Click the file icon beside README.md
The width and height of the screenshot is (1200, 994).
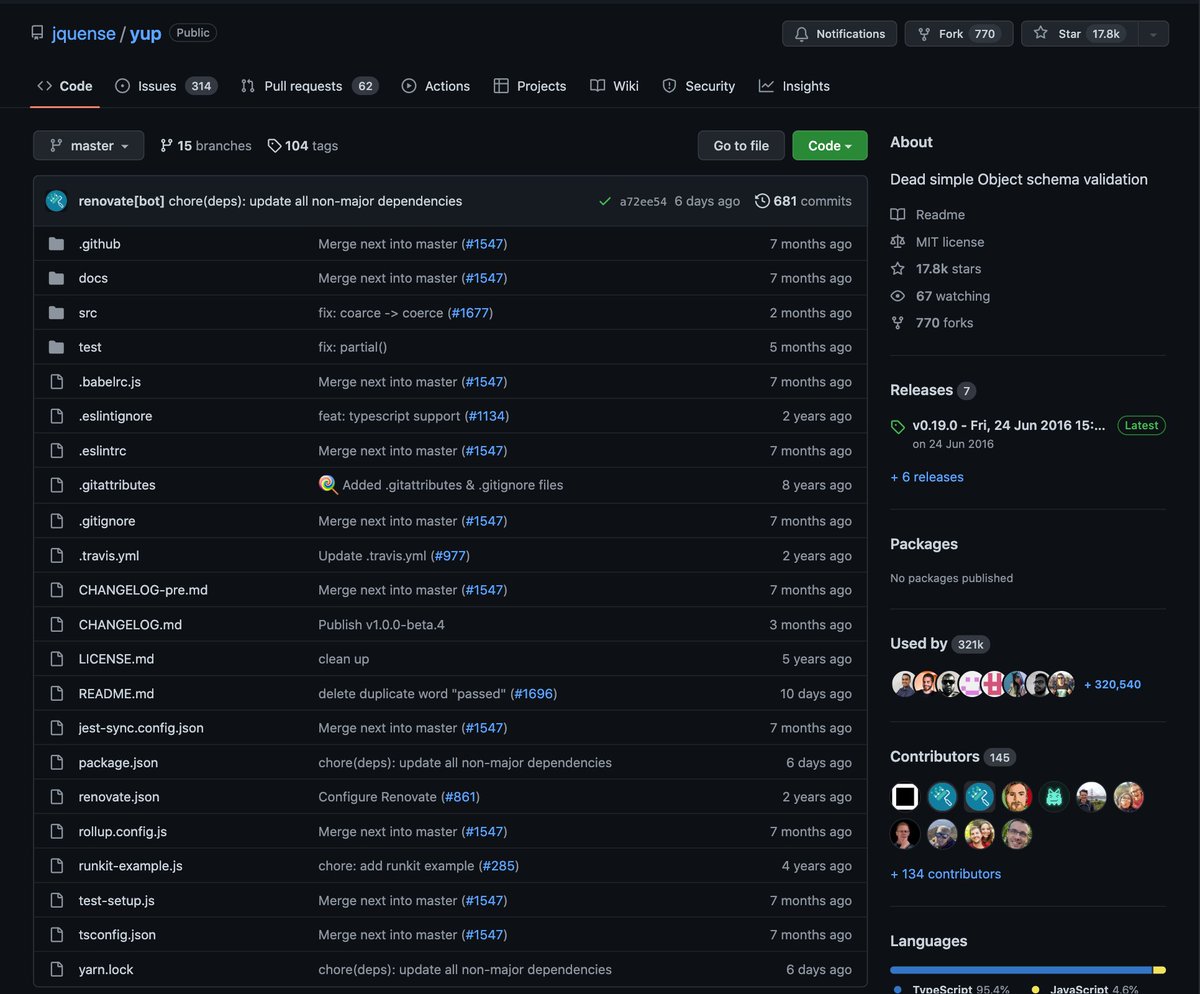pos(56,694)
